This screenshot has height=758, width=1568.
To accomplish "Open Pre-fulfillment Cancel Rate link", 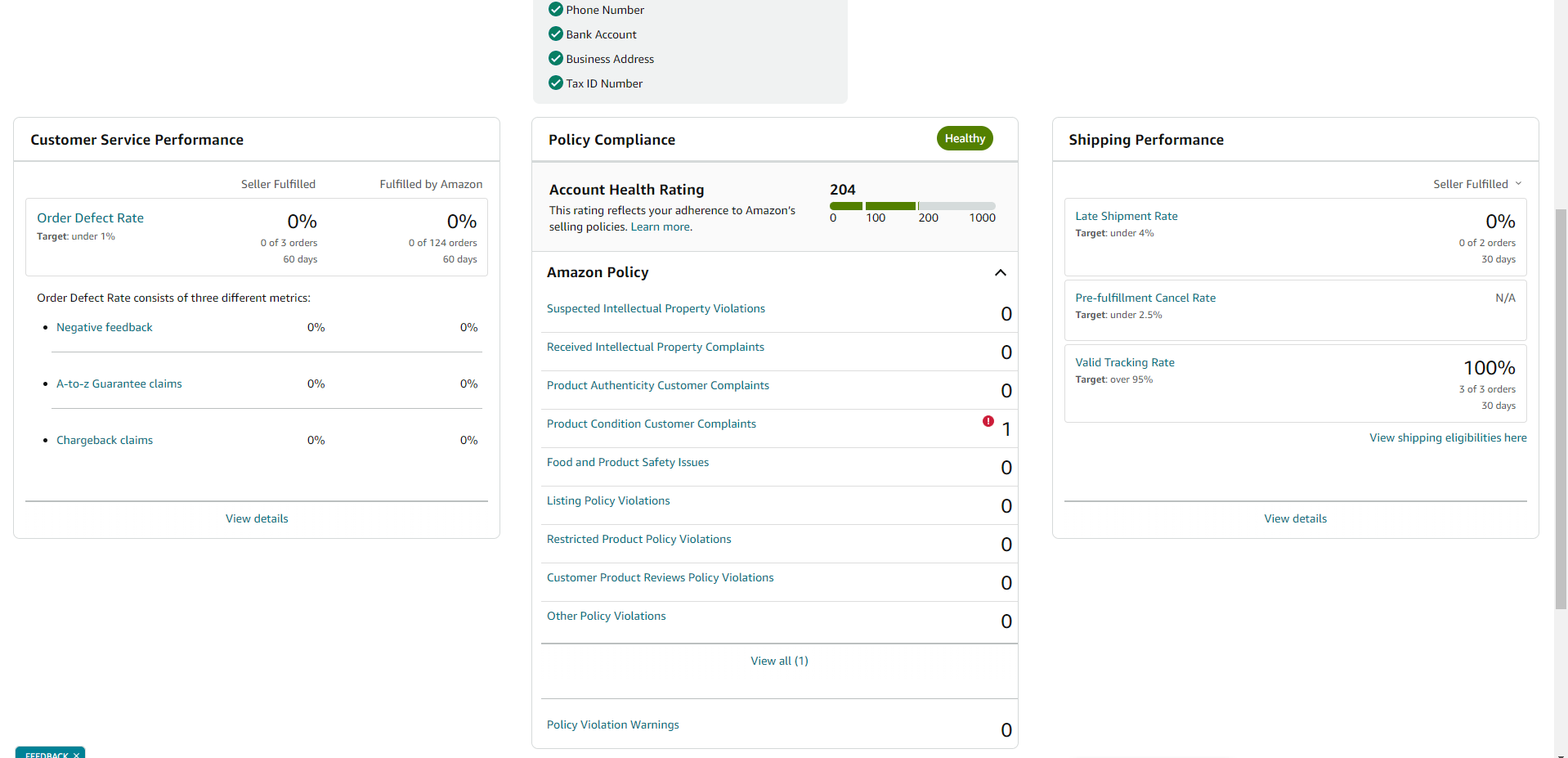I will pyautogui.click(x=1145, y=298).
